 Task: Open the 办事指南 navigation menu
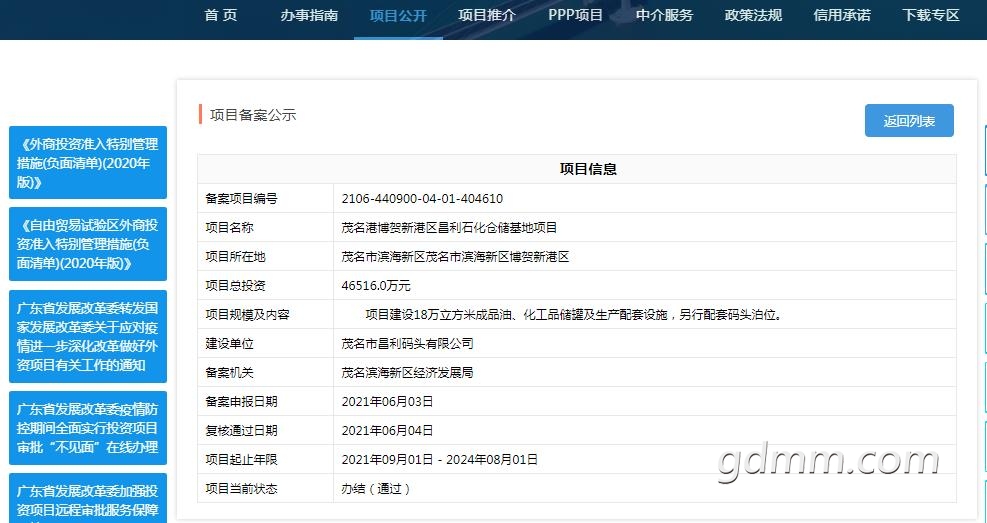(x=309, y=15)
